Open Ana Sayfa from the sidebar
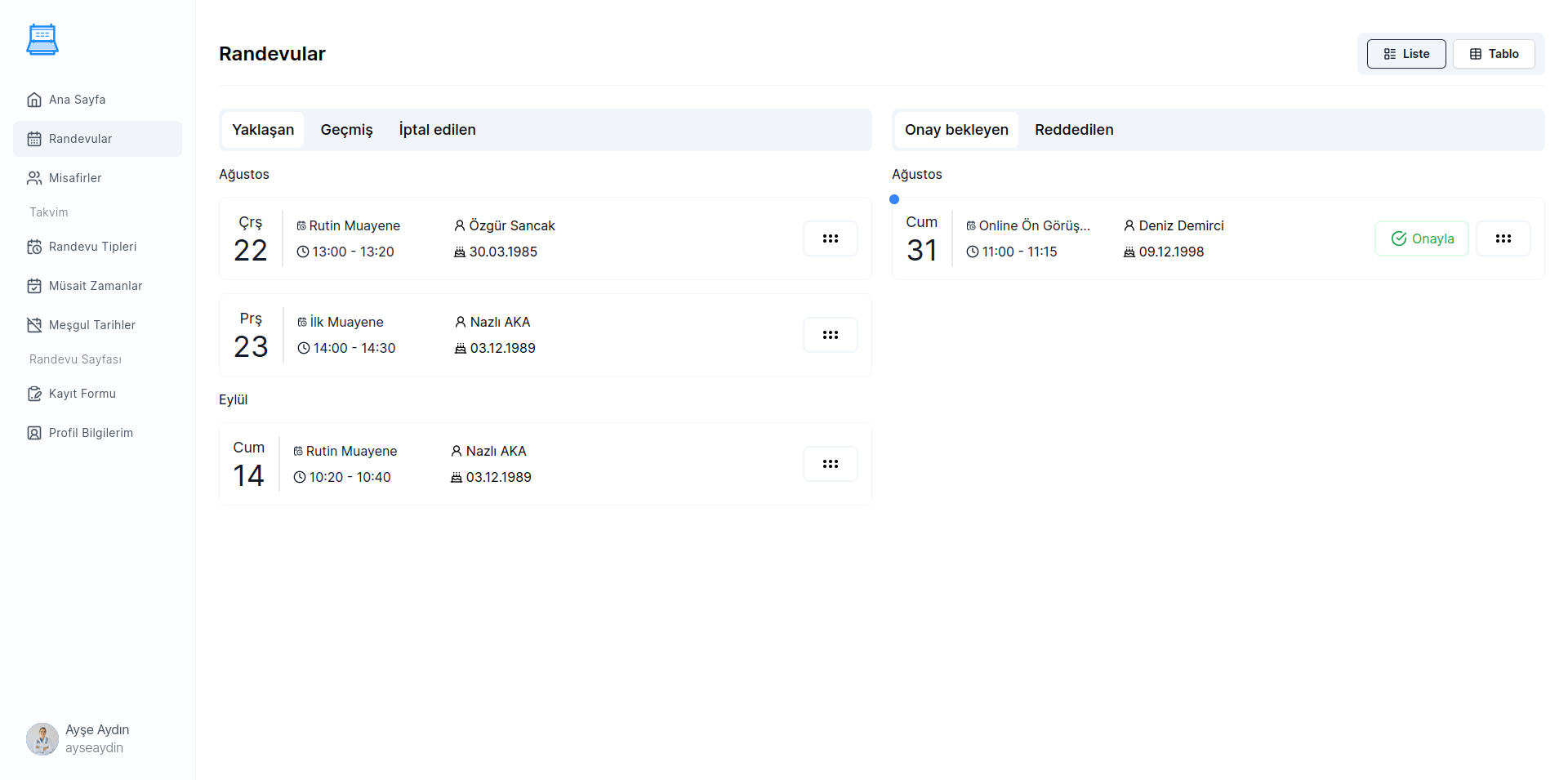Viewport: 1568px width, 780px height. [77, 100]
